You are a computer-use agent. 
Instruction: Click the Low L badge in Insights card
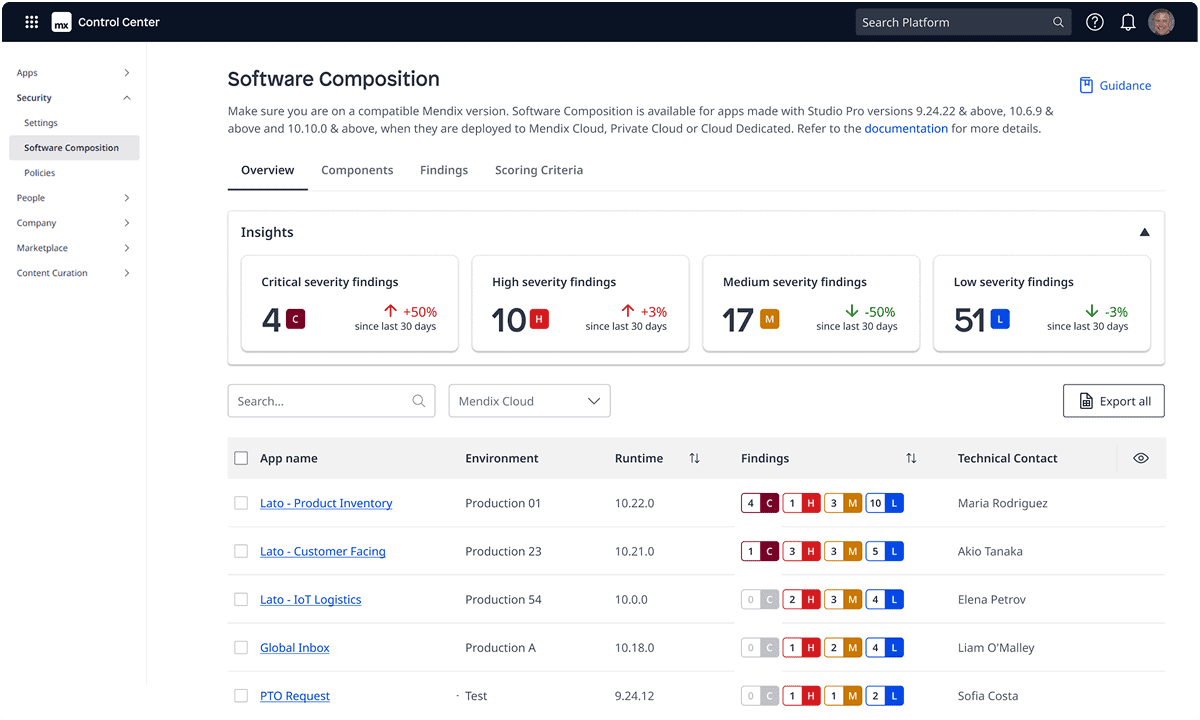pos(1000,319)
